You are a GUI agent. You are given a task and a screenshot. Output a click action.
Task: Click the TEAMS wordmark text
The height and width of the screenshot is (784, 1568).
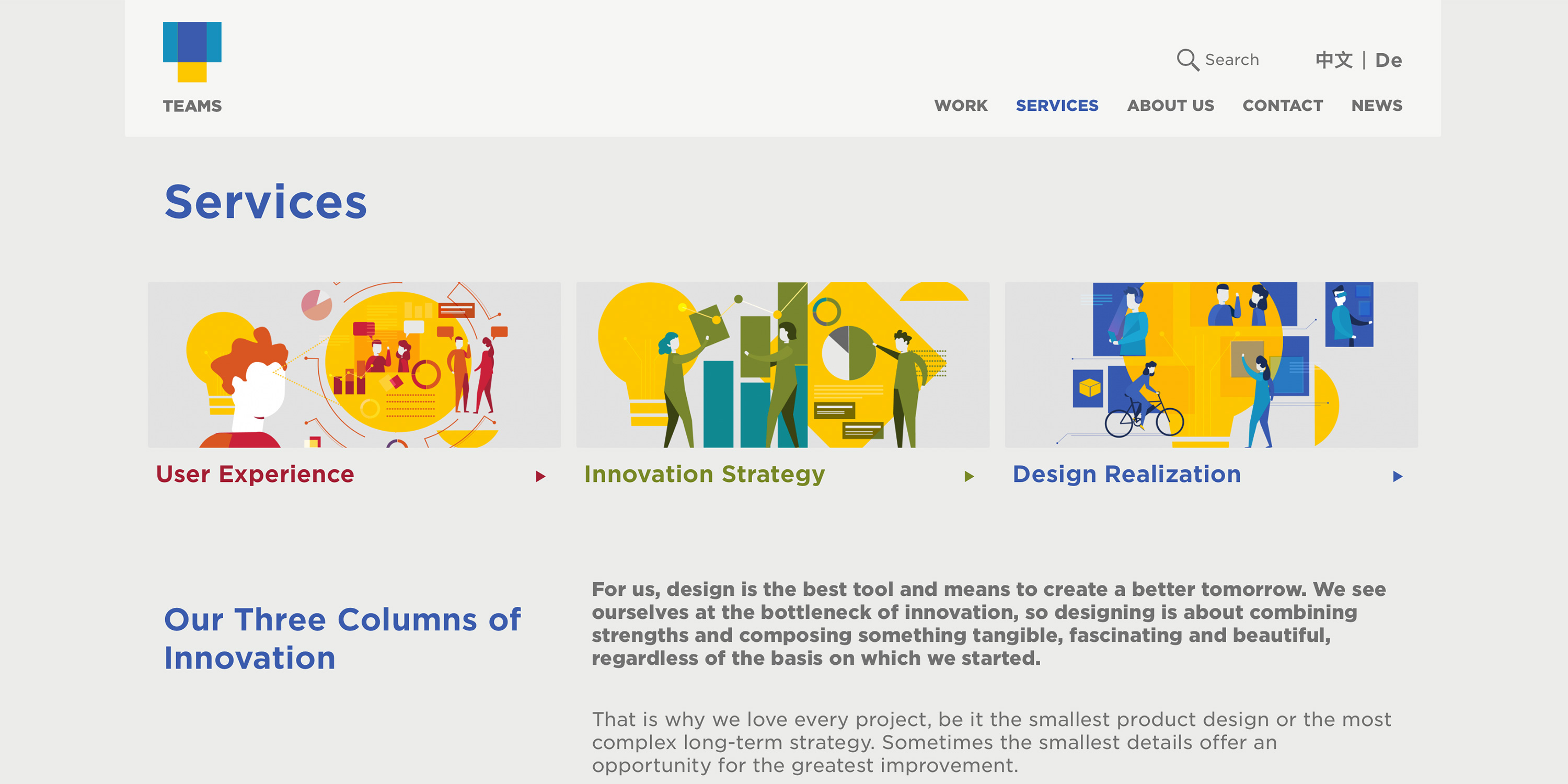192,106
